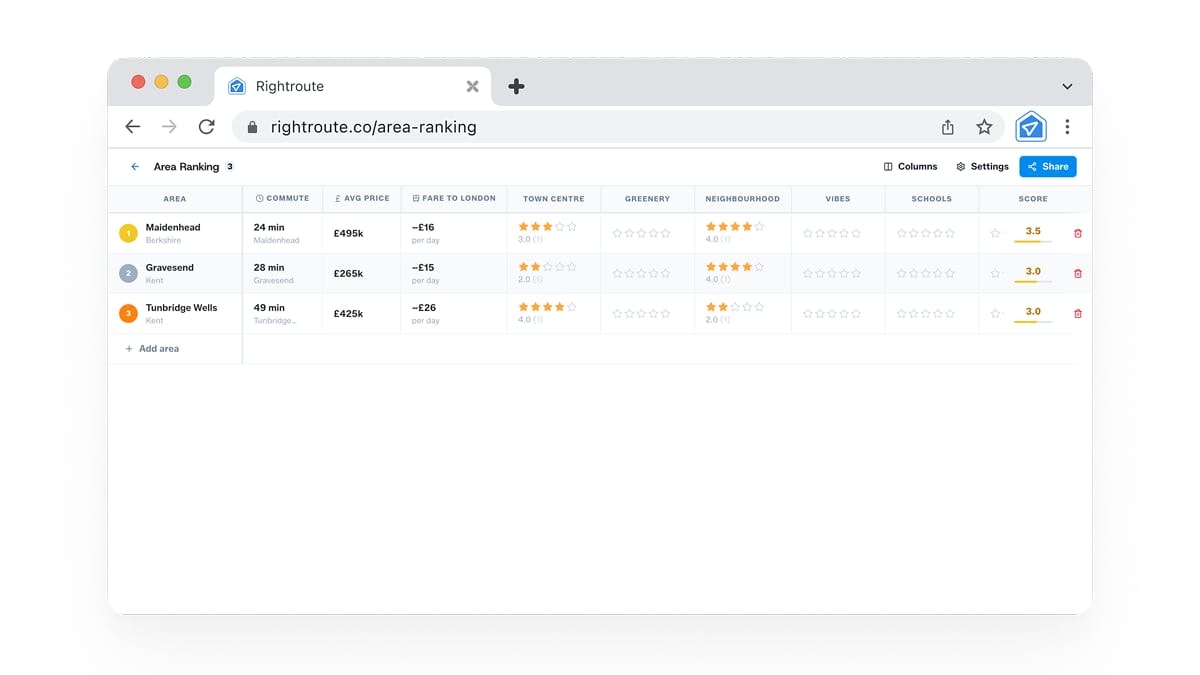The width and height of the screenshot is (1200, 675).
Task: Click the share page icon in address bar
Action: coord(948,127)
